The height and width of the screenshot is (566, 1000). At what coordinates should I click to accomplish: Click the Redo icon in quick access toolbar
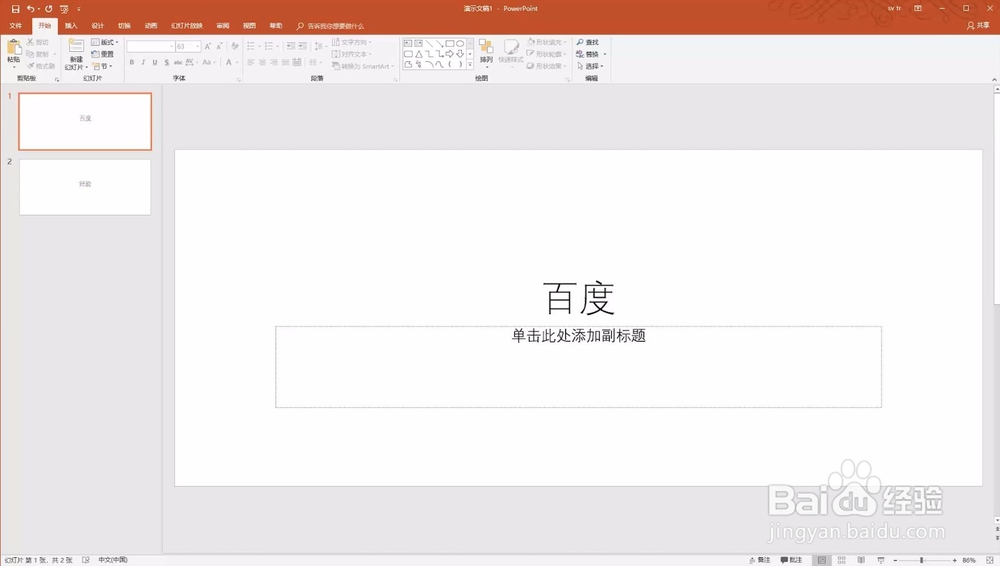point(48,9)
